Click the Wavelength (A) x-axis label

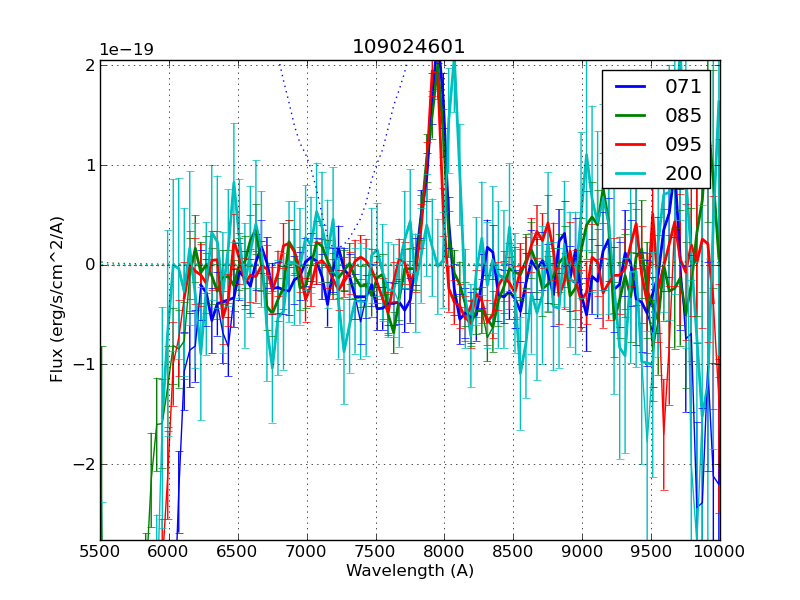(410, 571)
